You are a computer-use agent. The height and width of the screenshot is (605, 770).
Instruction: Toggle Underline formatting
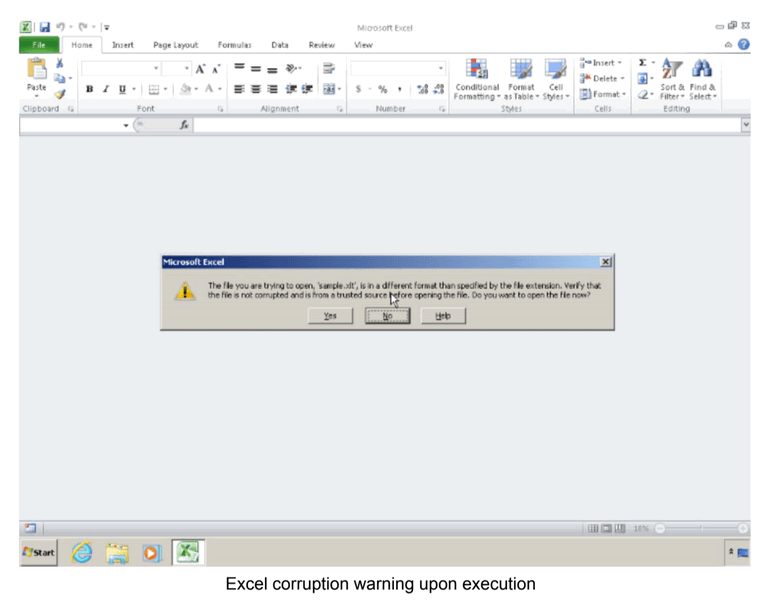122,89
